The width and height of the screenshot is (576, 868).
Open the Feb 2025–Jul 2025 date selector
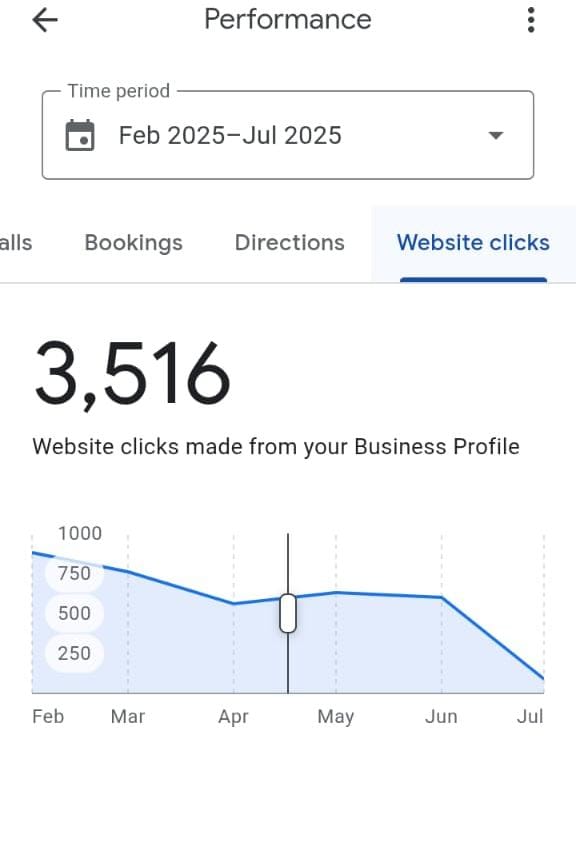(288, 135)
